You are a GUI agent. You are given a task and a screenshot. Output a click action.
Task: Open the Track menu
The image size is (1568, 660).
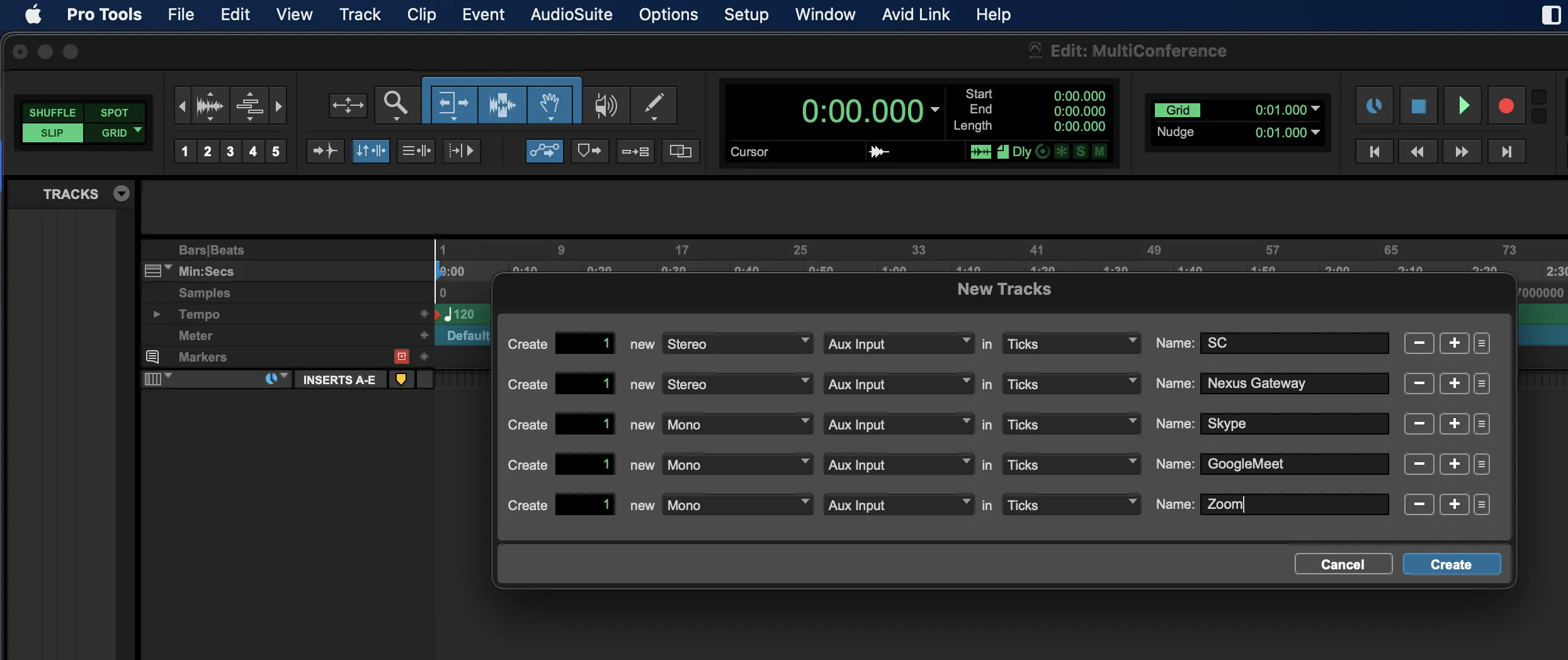(x=360, y=14)
